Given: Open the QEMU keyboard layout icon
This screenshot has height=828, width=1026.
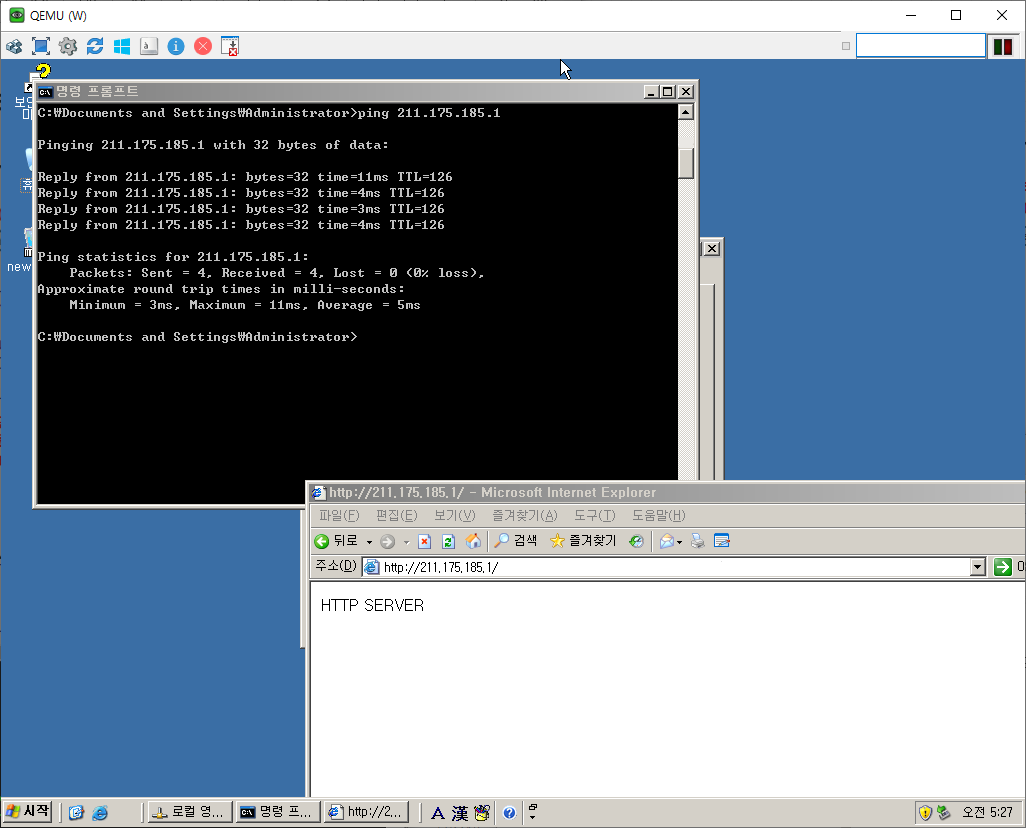Looking at the screenshot, I should (x=149, y=46).
